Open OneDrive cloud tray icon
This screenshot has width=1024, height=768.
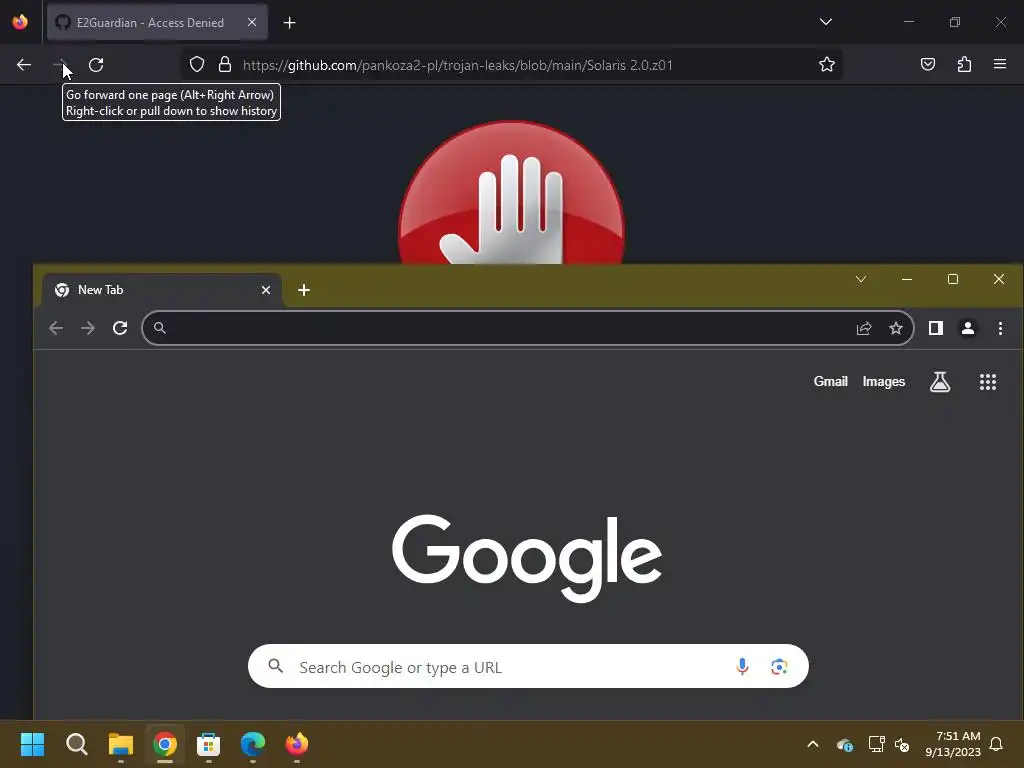tap(844, 744)
